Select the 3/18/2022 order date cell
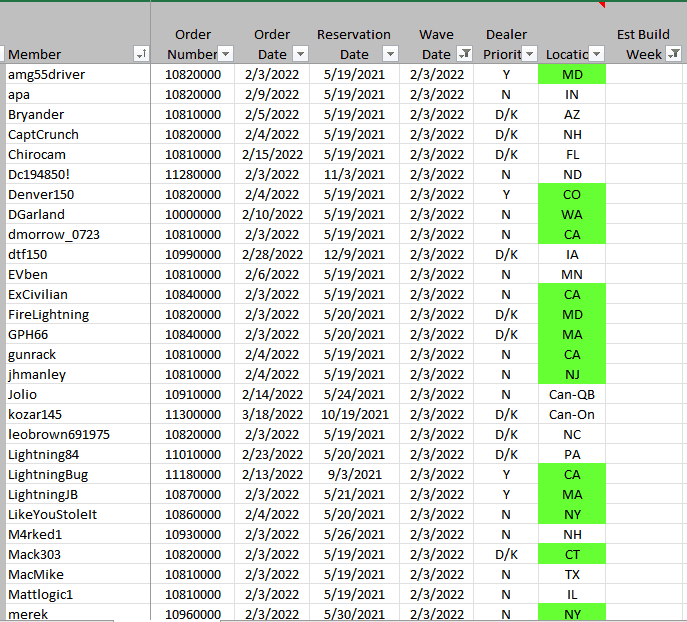The image size is (687, 622). point(272,414)
